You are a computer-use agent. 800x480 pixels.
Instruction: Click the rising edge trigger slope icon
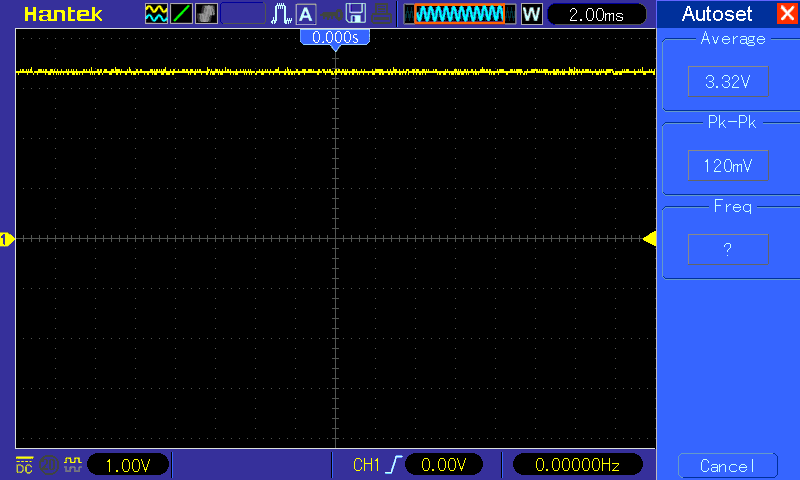pyautogui.click(x=393, y=465)
